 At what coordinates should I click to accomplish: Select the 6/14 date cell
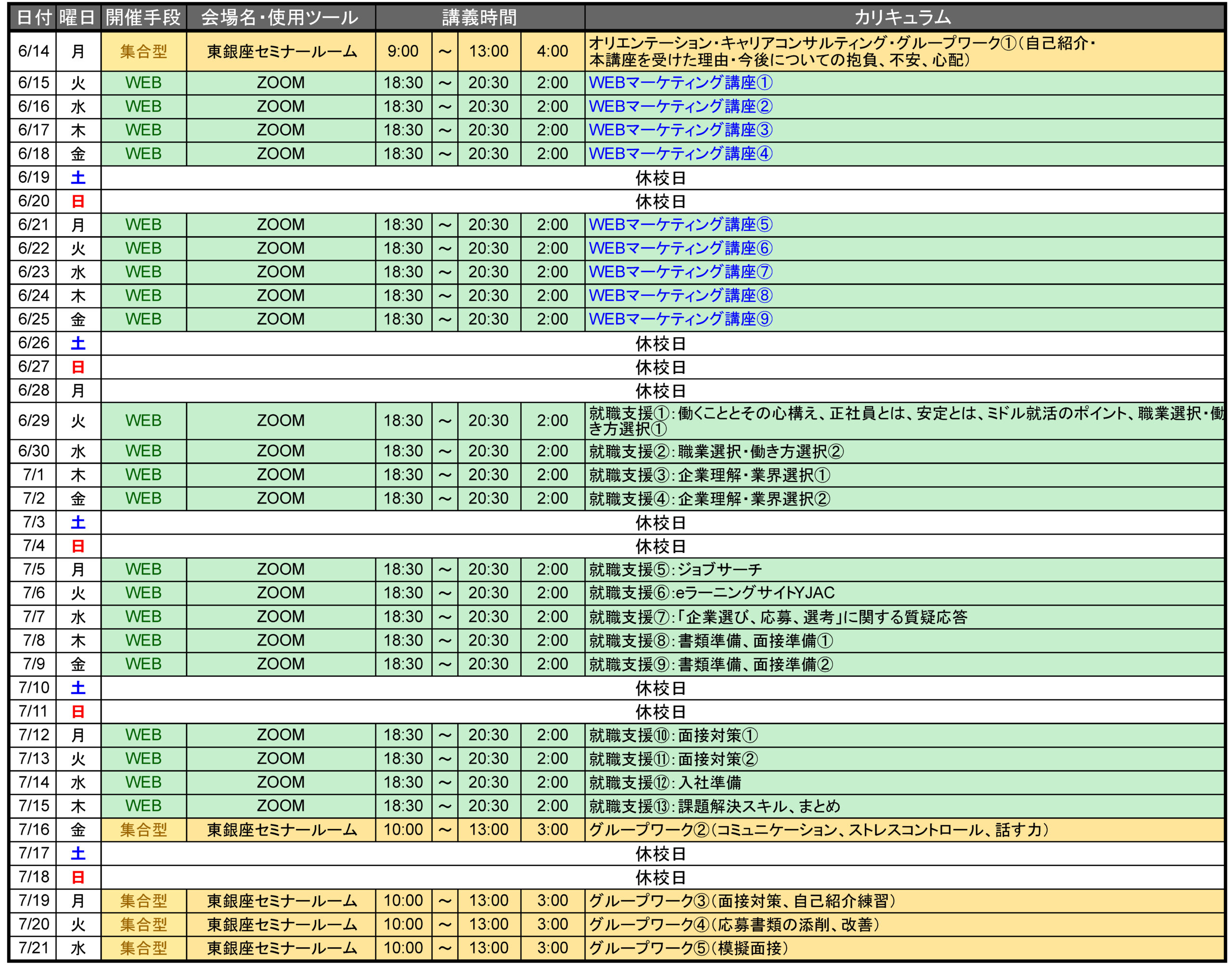tap(33, 51)
